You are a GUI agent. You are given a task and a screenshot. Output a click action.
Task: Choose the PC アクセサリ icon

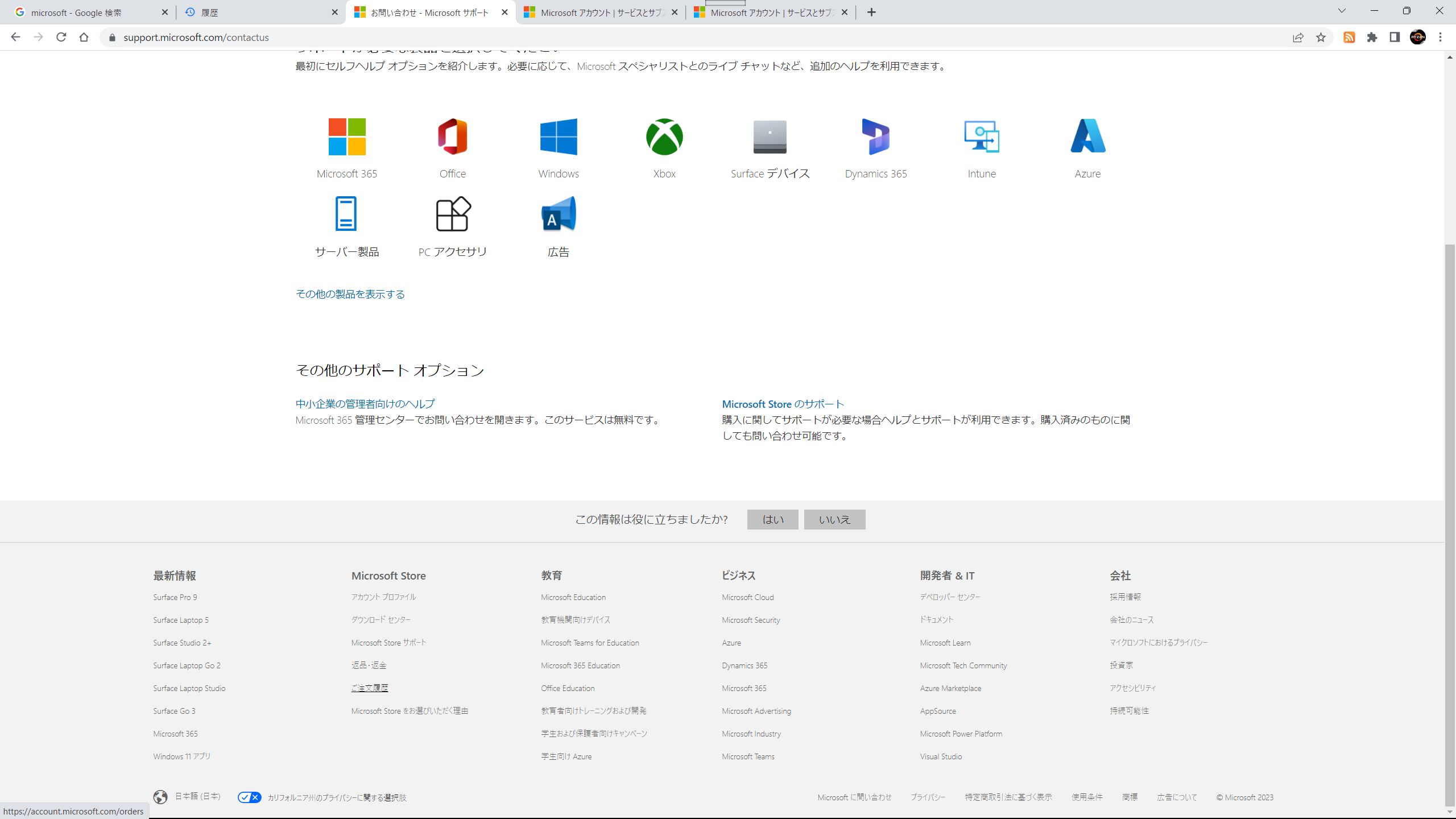tap(453, 214)
